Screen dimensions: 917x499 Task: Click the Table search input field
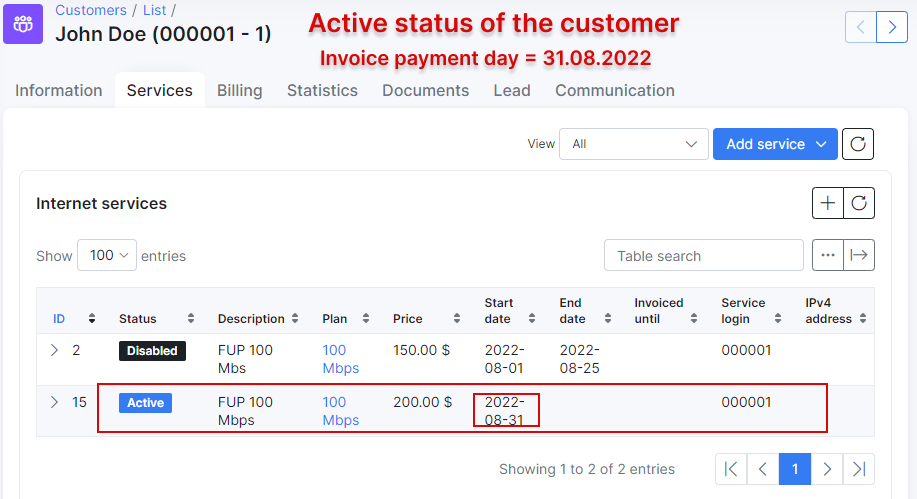703,256
